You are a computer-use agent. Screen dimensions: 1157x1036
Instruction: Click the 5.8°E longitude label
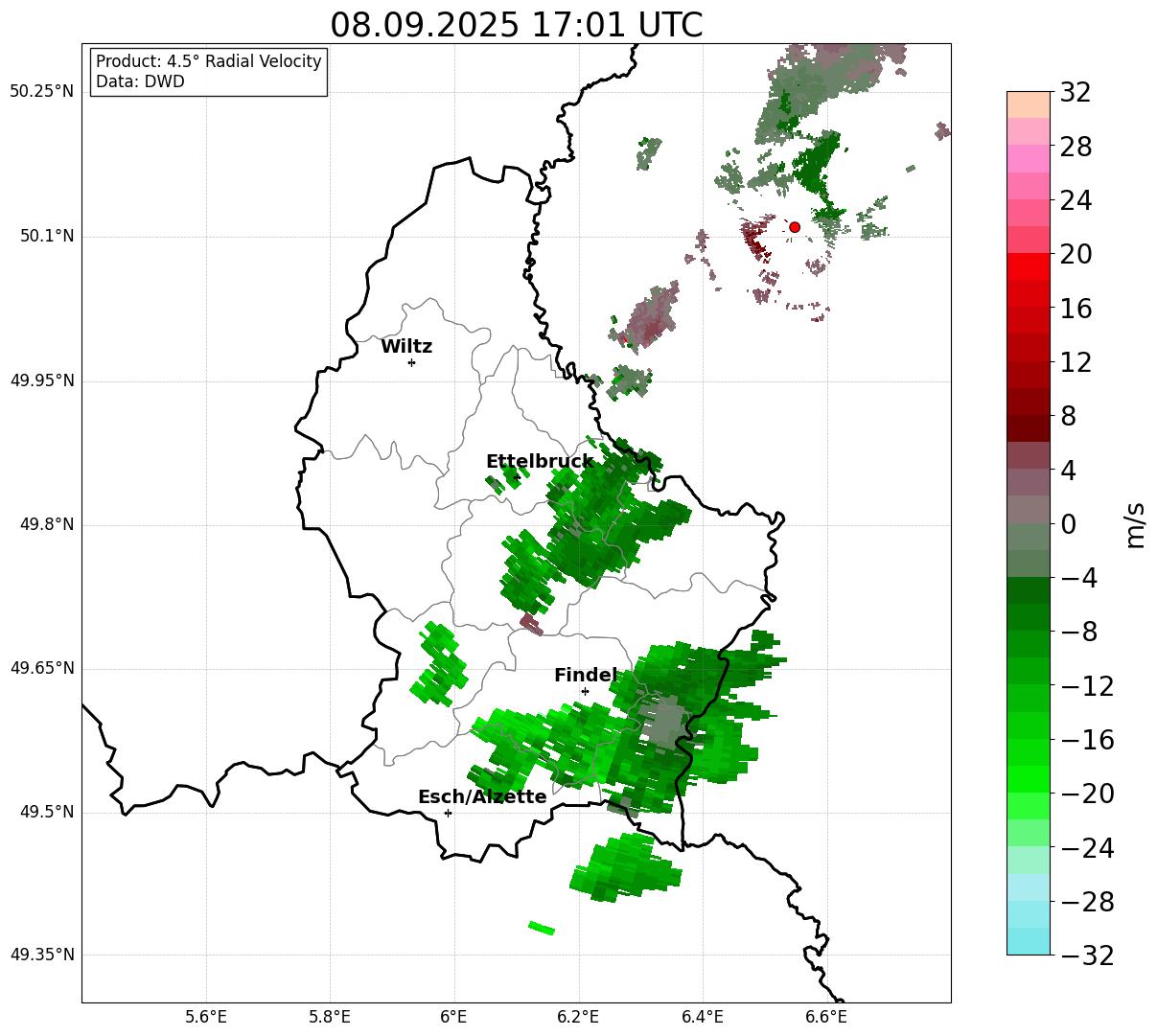tap(330, 1017)
